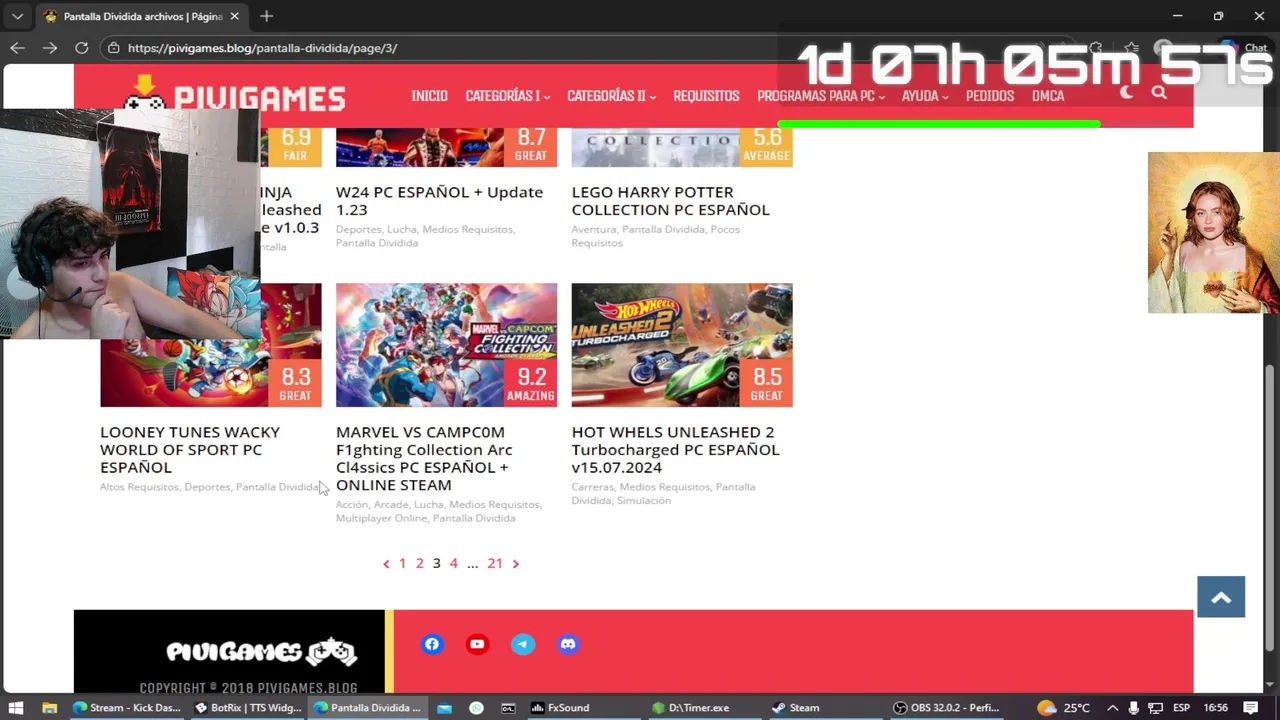
Task: Expand the CATEGORÍAS II dropdown menu
Action: click(x=611, y=96)
